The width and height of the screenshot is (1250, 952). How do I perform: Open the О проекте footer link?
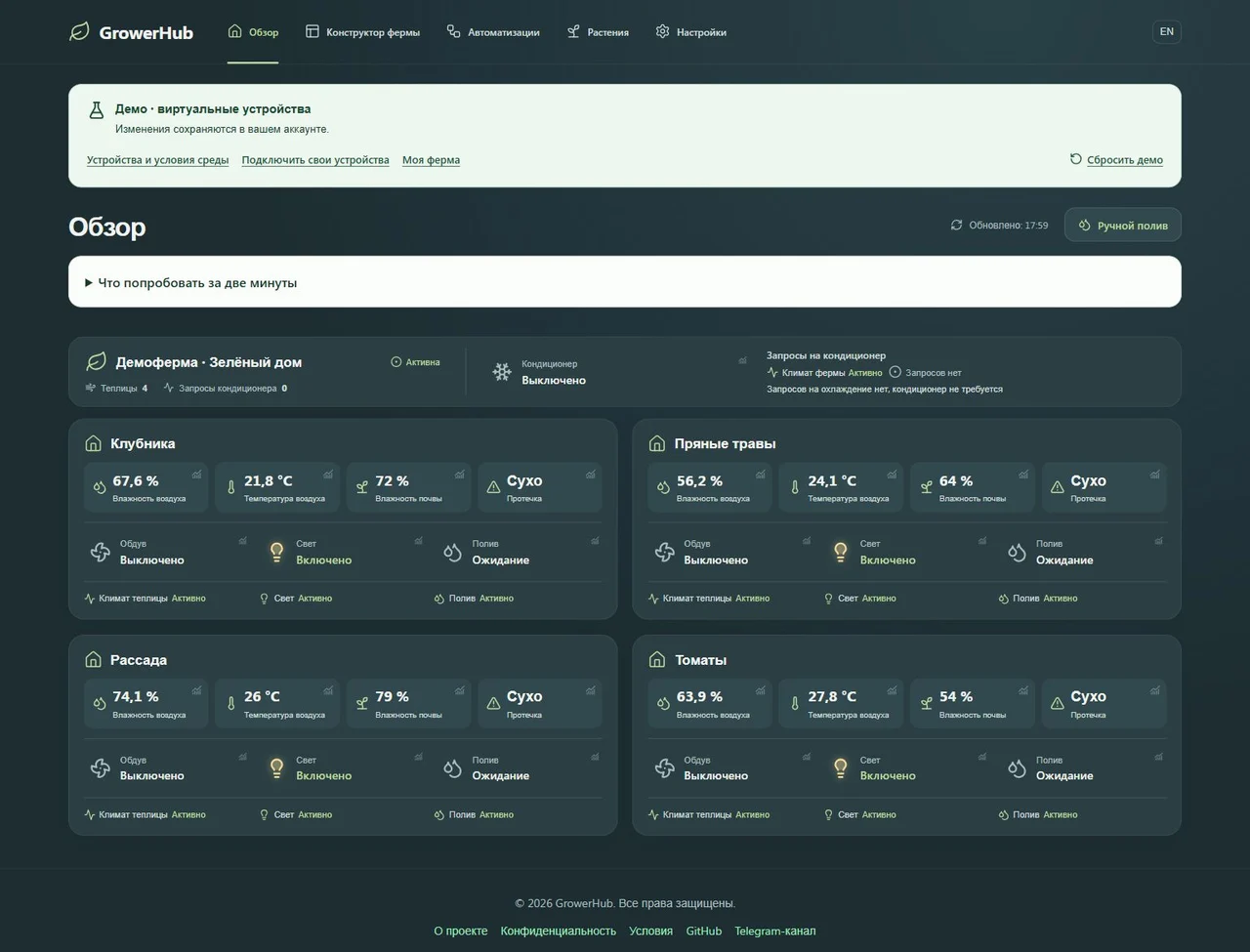(x=461, y=931)
